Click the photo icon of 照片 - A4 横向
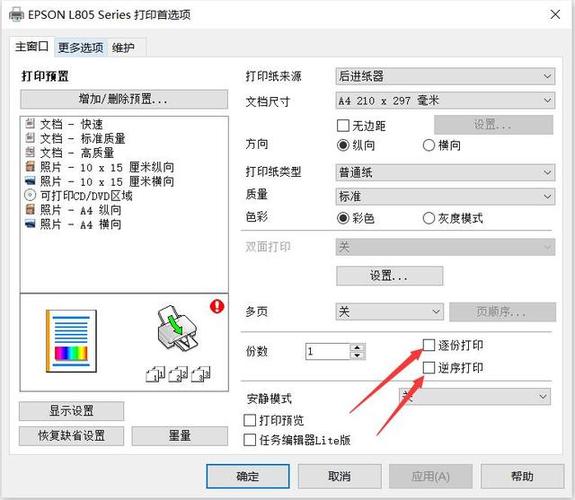Screen dimensions: 575x500 point(30,224)
